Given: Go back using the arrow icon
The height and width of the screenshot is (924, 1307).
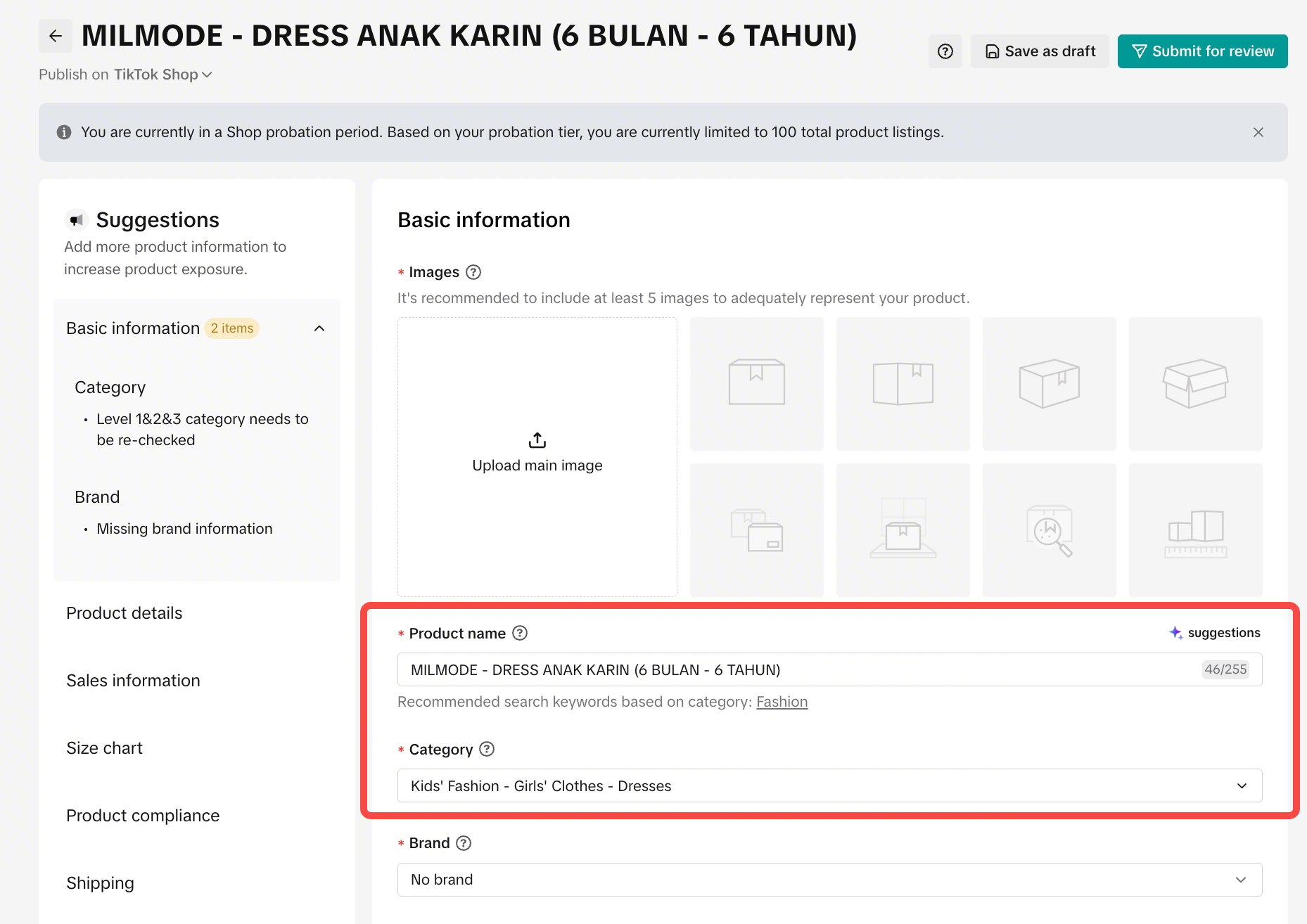Looking at the screenshot, I should click(x=56, y=36).
